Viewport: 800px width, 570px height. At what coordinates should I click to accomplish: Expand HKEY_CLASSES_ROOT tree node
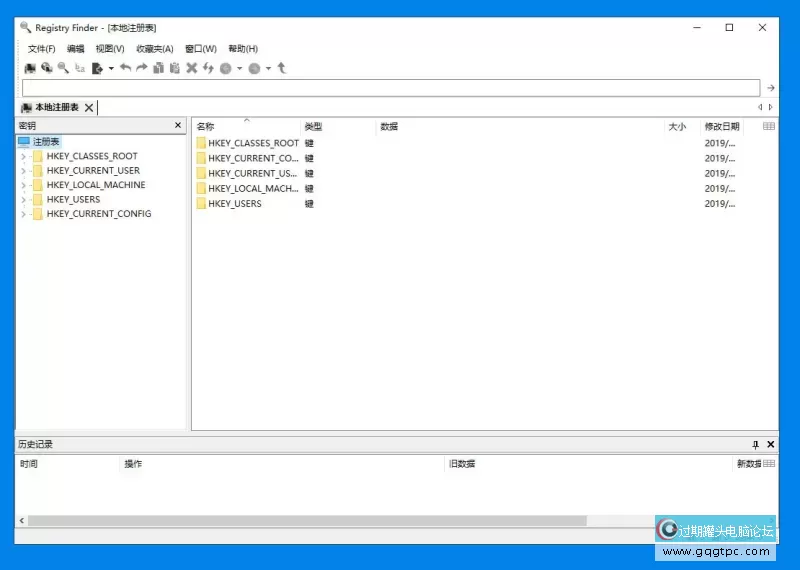[23, 157]
